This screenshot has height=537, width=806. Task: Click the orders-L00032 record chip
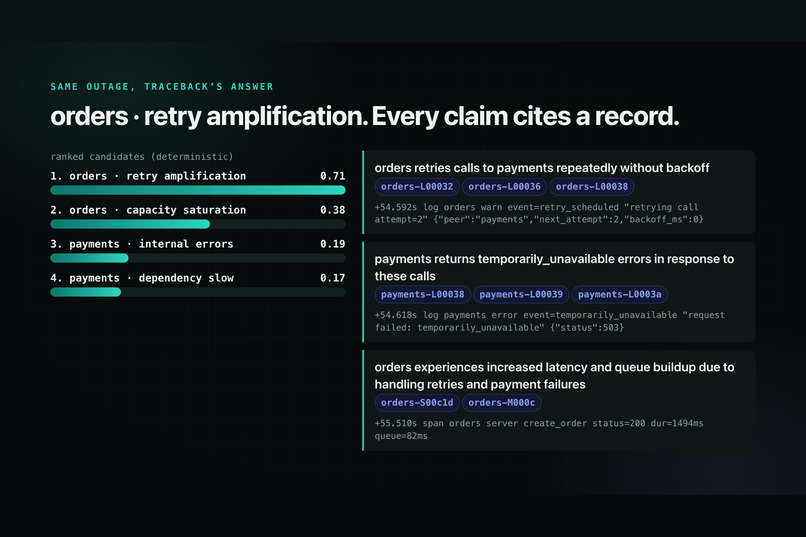coord(417,187)
